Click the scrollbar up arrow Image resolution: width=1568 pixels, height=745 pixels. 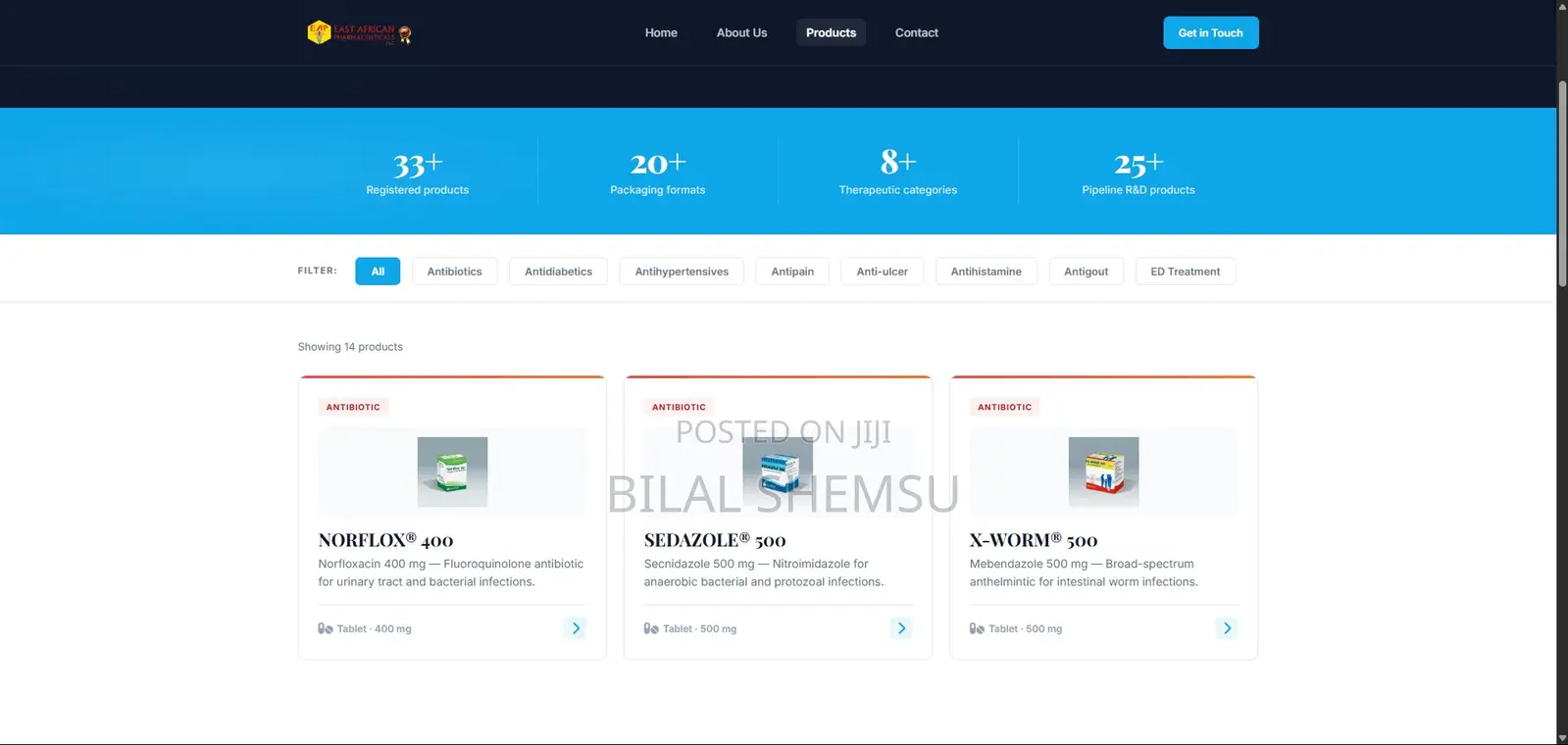click(1562, 6)
